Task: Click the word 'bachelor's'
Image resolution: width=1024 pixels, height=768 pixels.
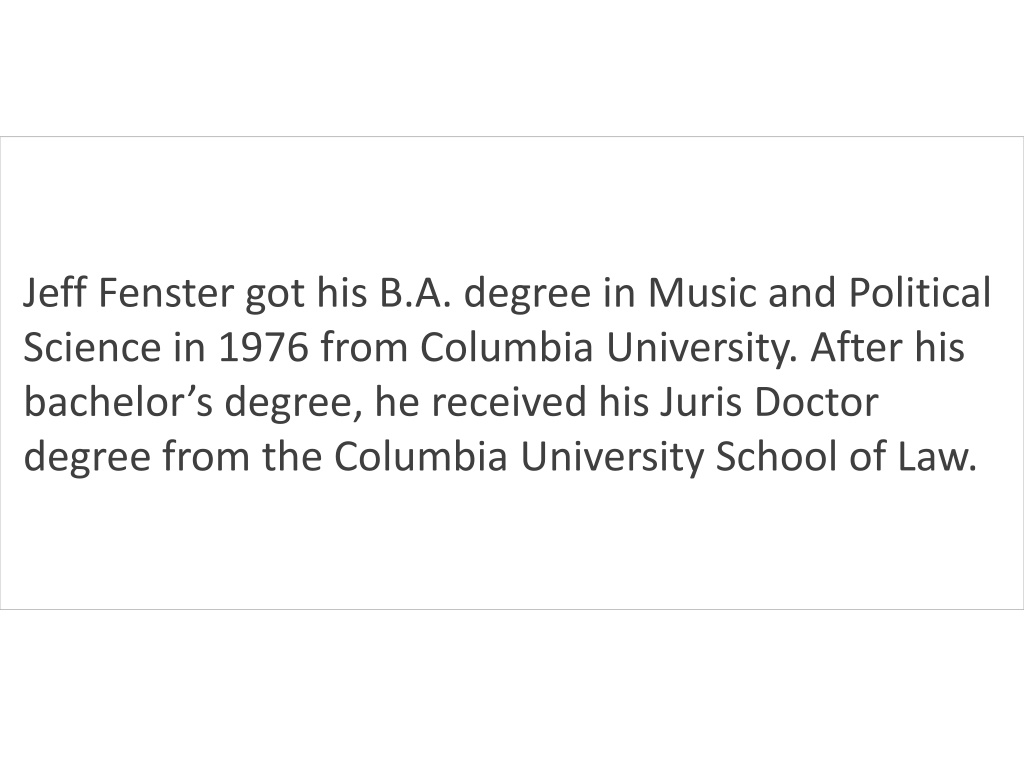Action: pyautogui.click(x=118, y=402)
